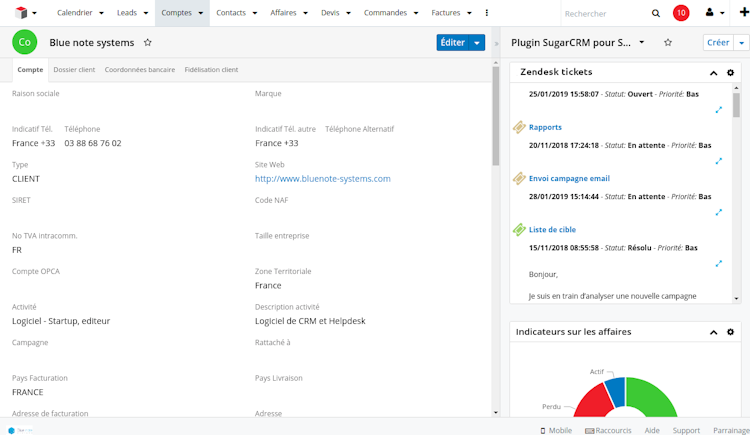The width and height of the screenshot is (750, 435).
Task: Open the Contacts module dropdown arrow
Action: point(255,13)
